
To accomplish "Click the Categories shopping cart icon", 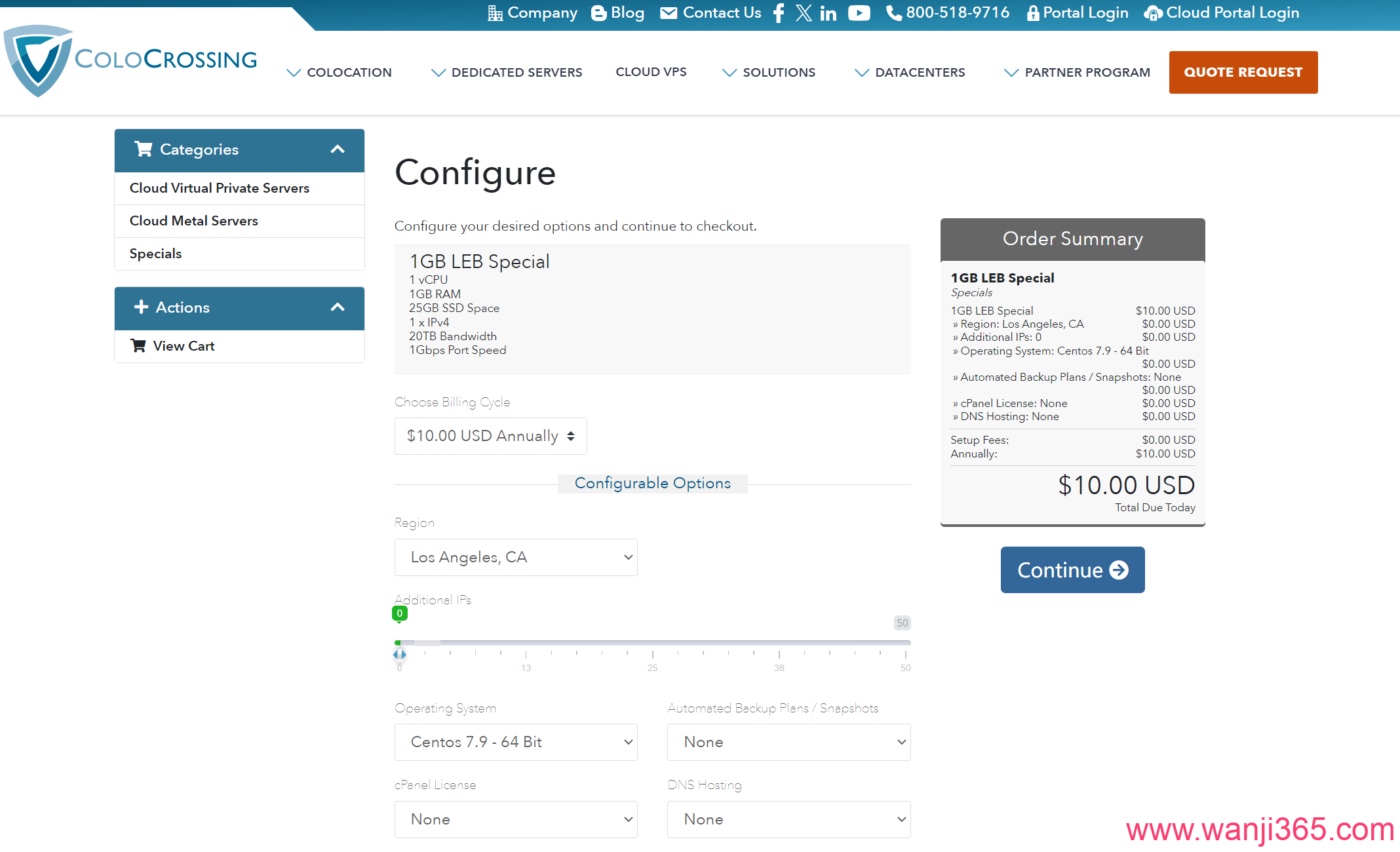I will [144, 149].
